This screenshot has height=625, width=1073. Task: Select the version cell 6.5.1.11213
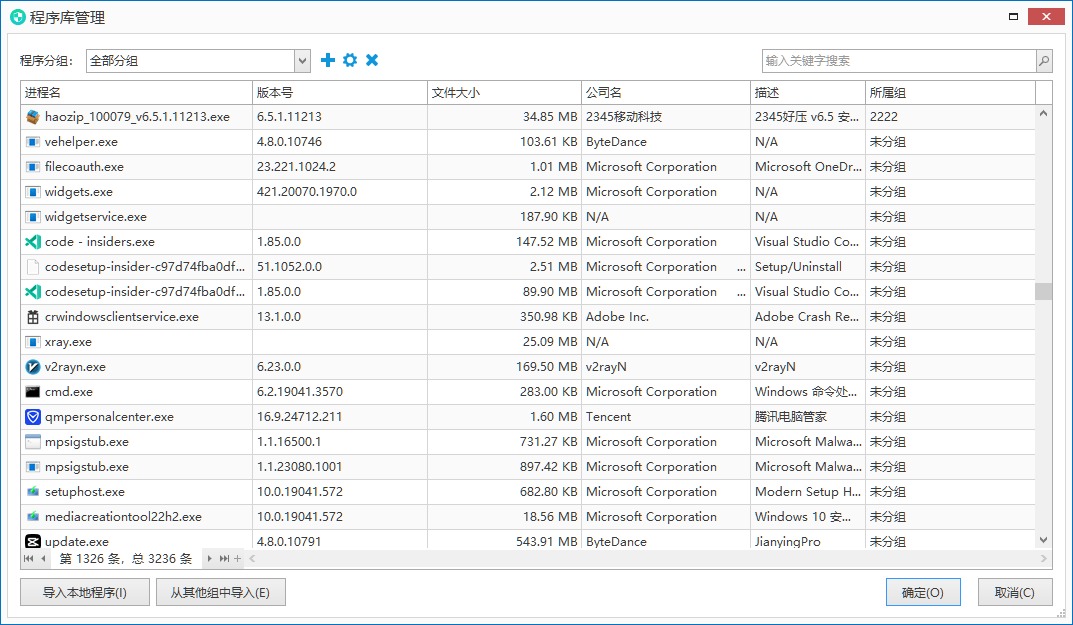coord(340,117)
